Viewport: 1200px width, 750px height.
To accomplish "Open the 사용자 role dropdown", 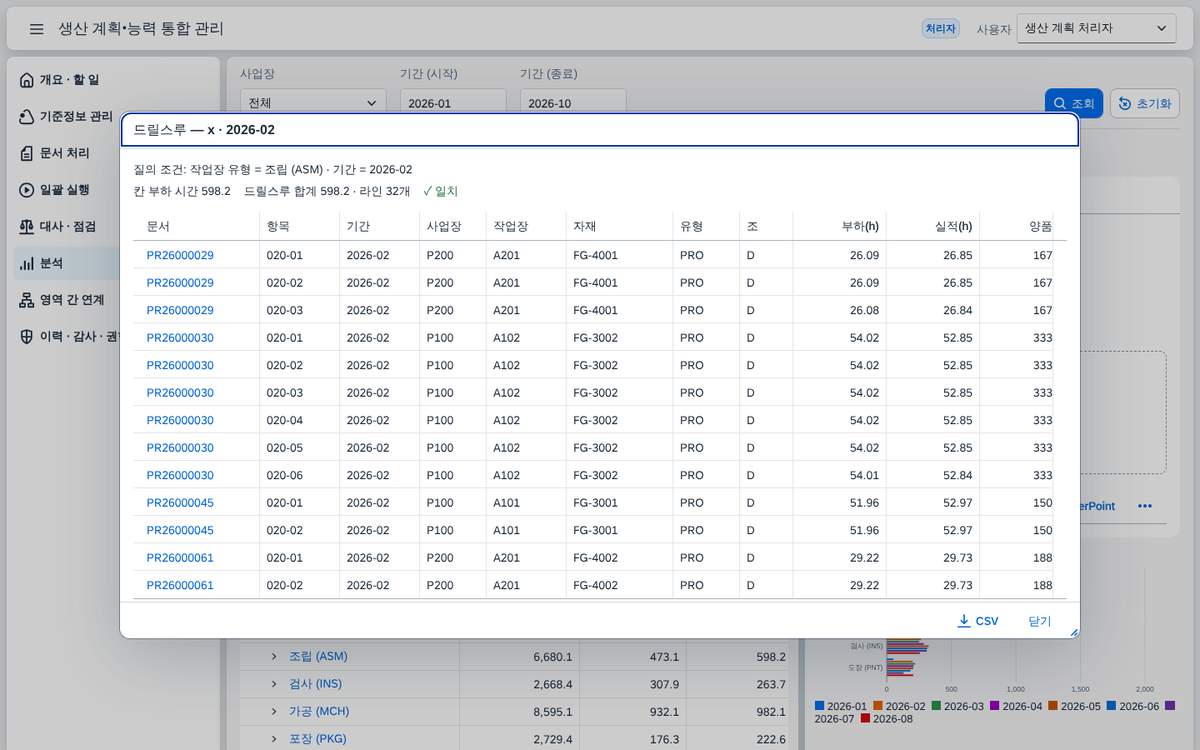I will point(1096,29).
